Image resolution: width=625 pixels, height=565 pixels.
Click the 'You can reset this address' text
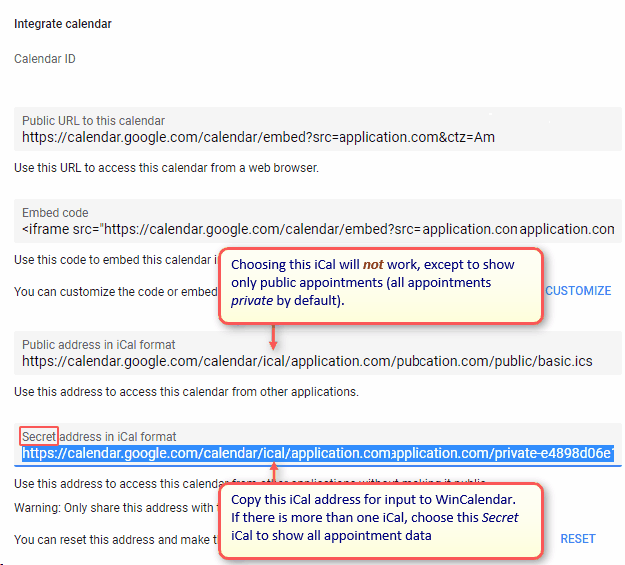click(110, 540)
